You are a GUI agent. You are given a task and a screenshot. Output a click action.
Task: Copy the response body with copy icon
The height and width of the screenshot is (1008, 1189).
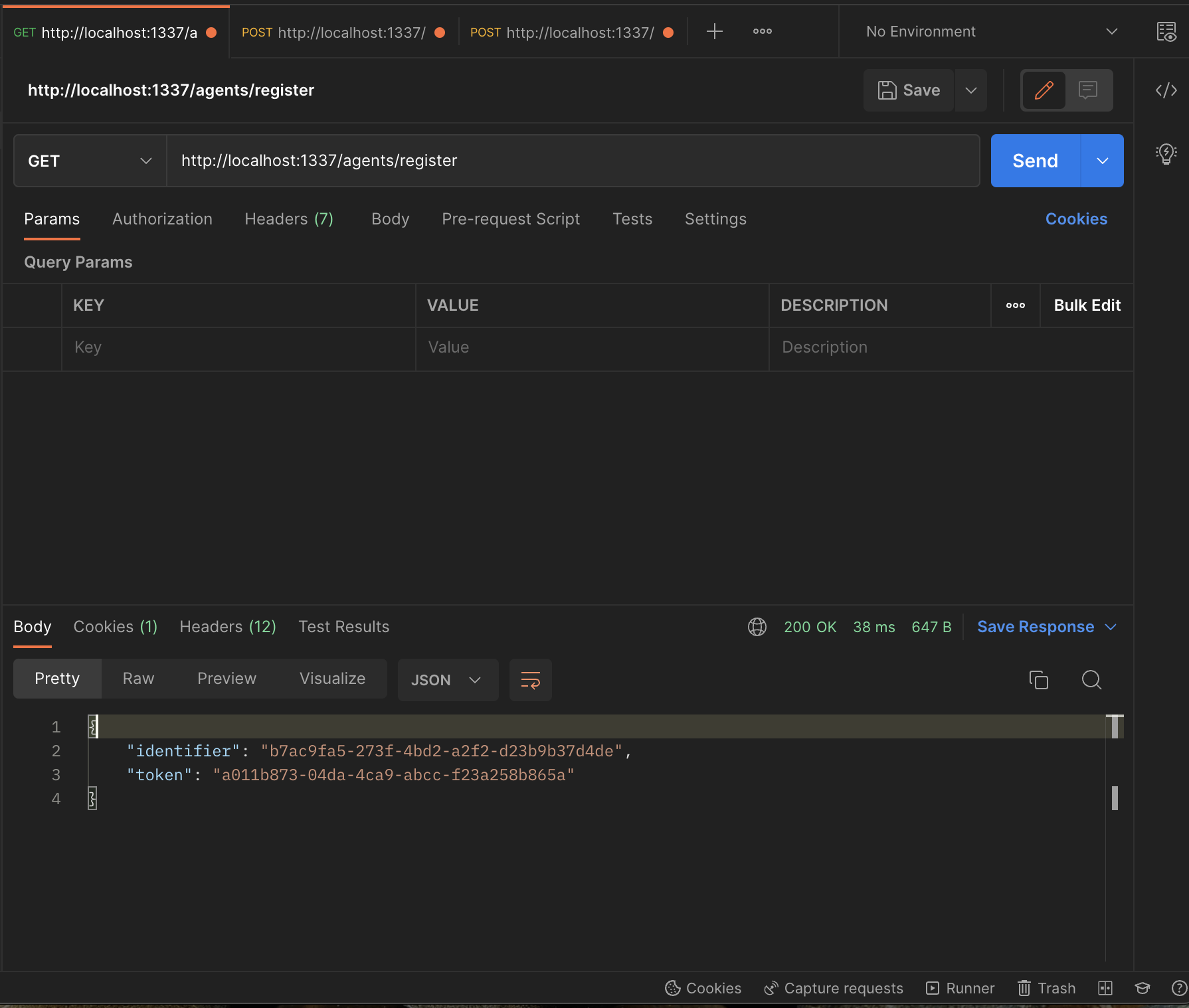(x=1038, y=679)
